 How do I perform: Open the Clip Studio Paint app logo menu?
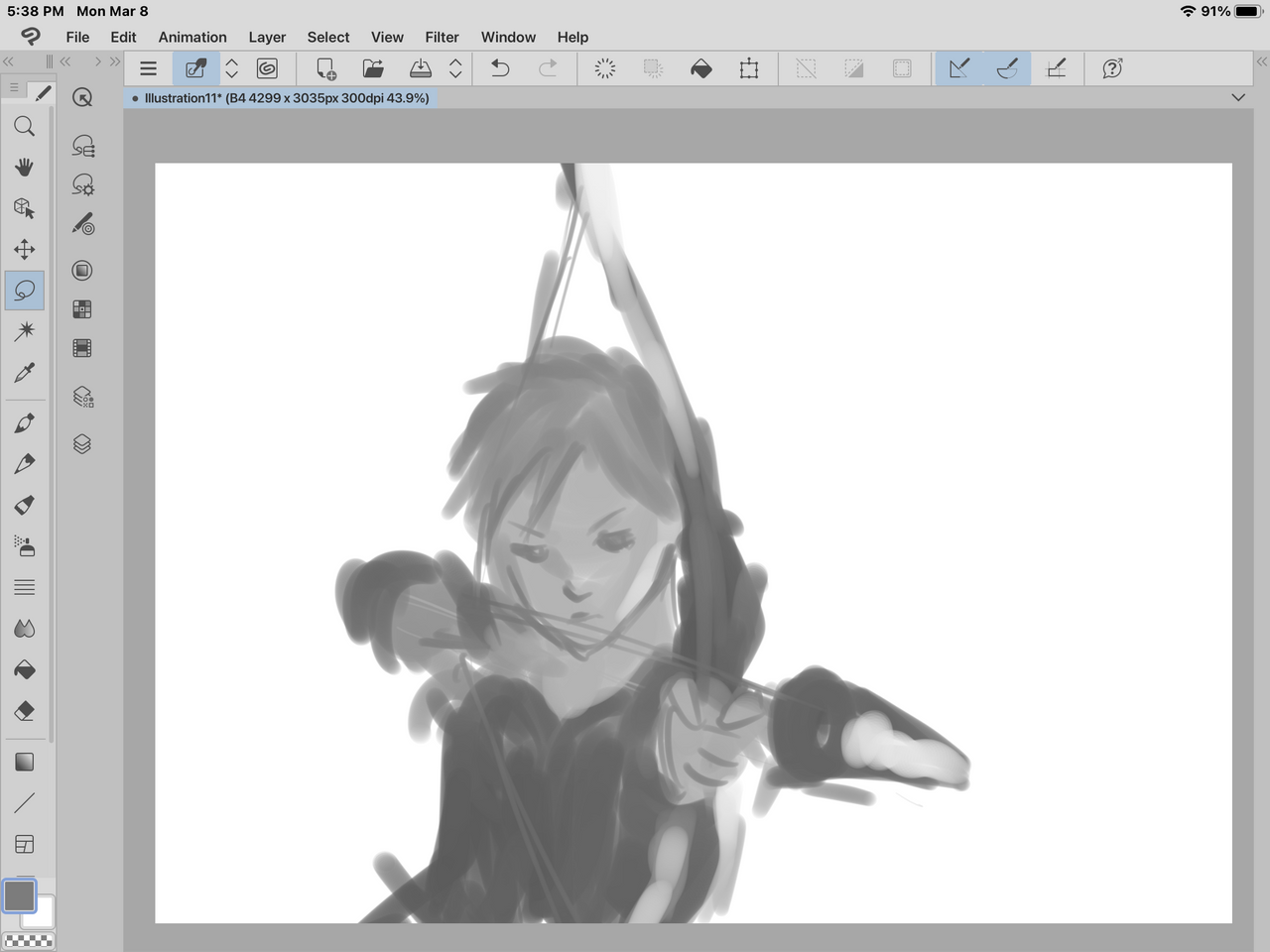pos(31,37)
